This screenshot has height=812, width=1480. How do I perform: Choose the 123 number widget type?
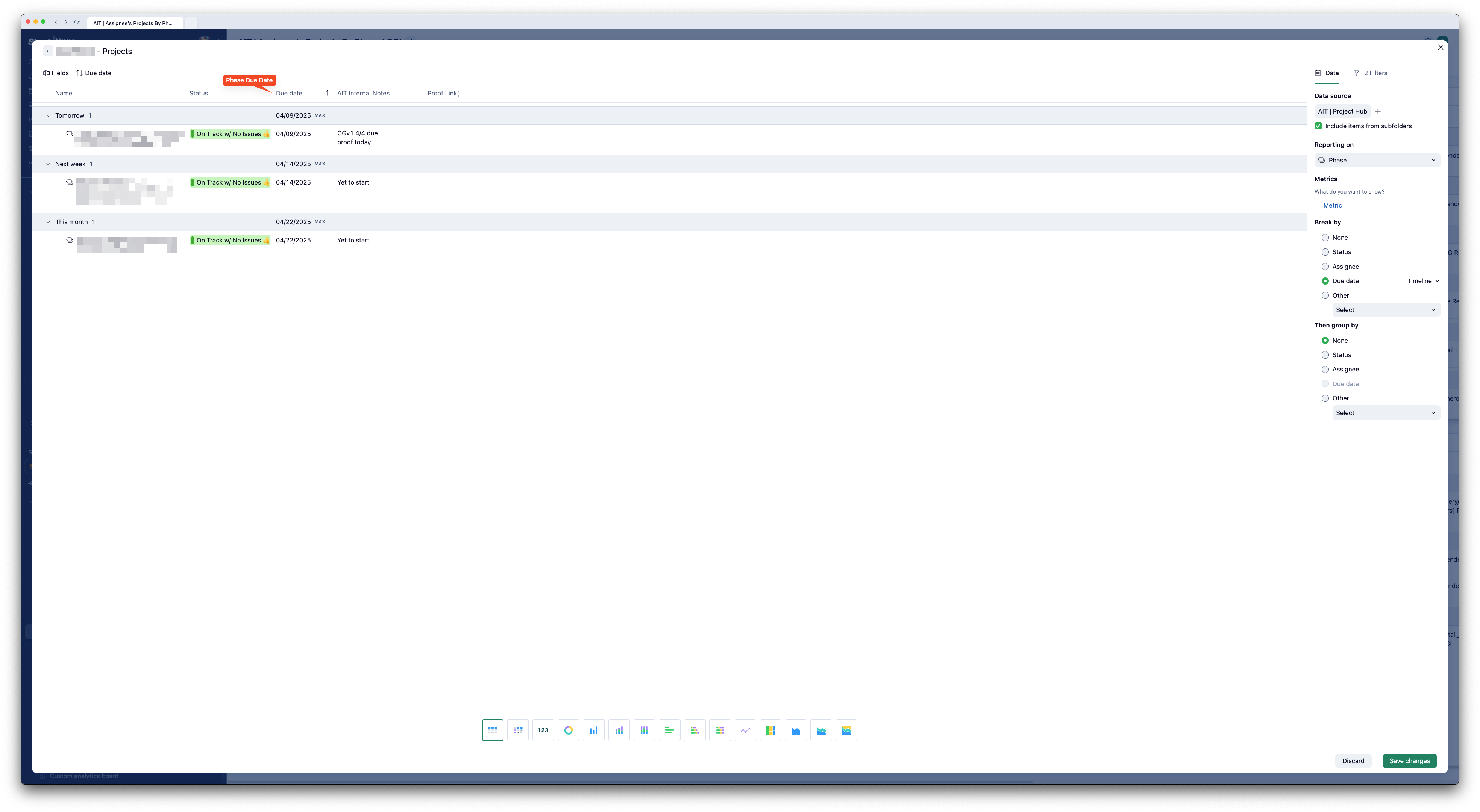pos(543,730)
